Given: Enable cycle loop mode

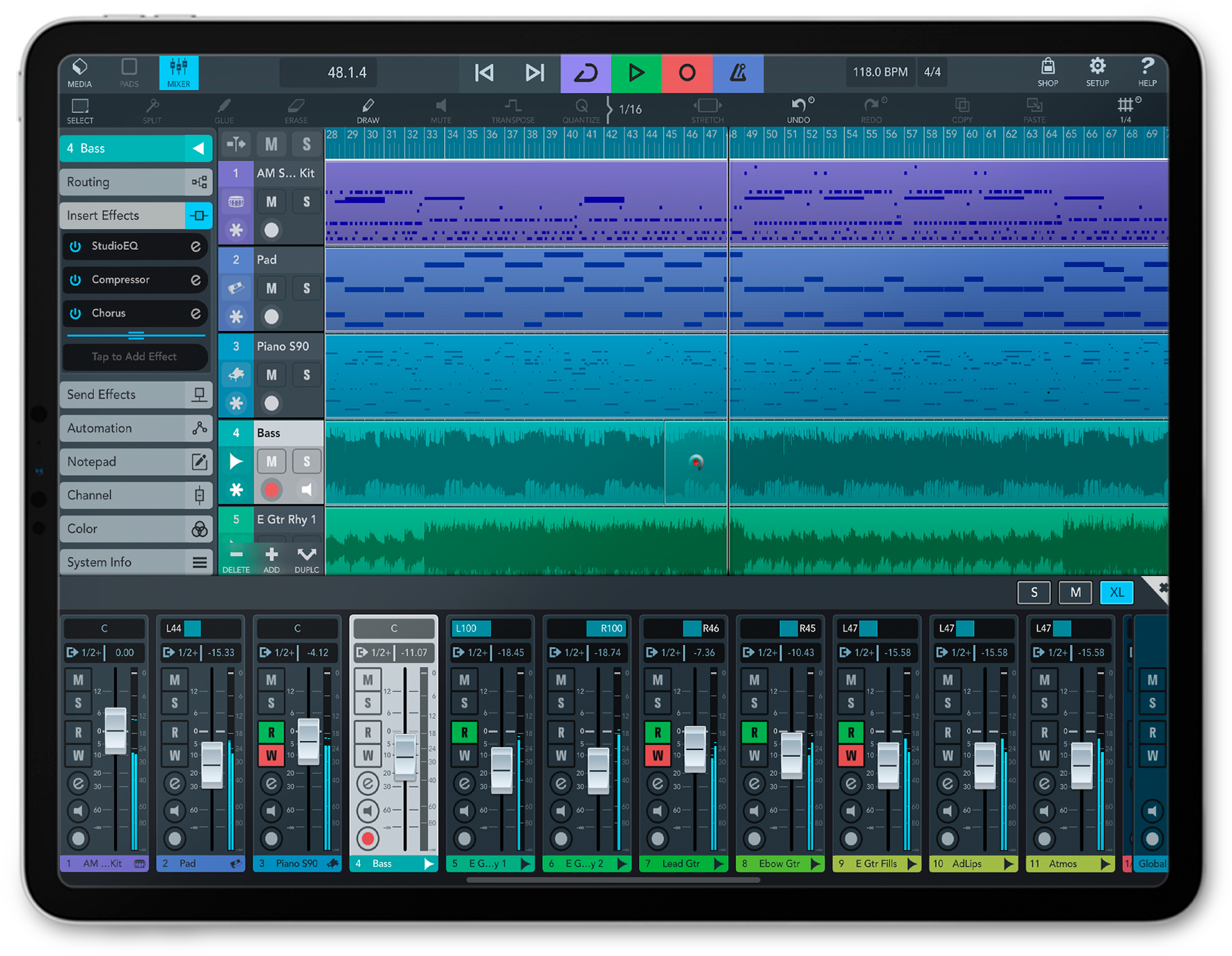Looking at the screenshot, I should pos(585,73).
